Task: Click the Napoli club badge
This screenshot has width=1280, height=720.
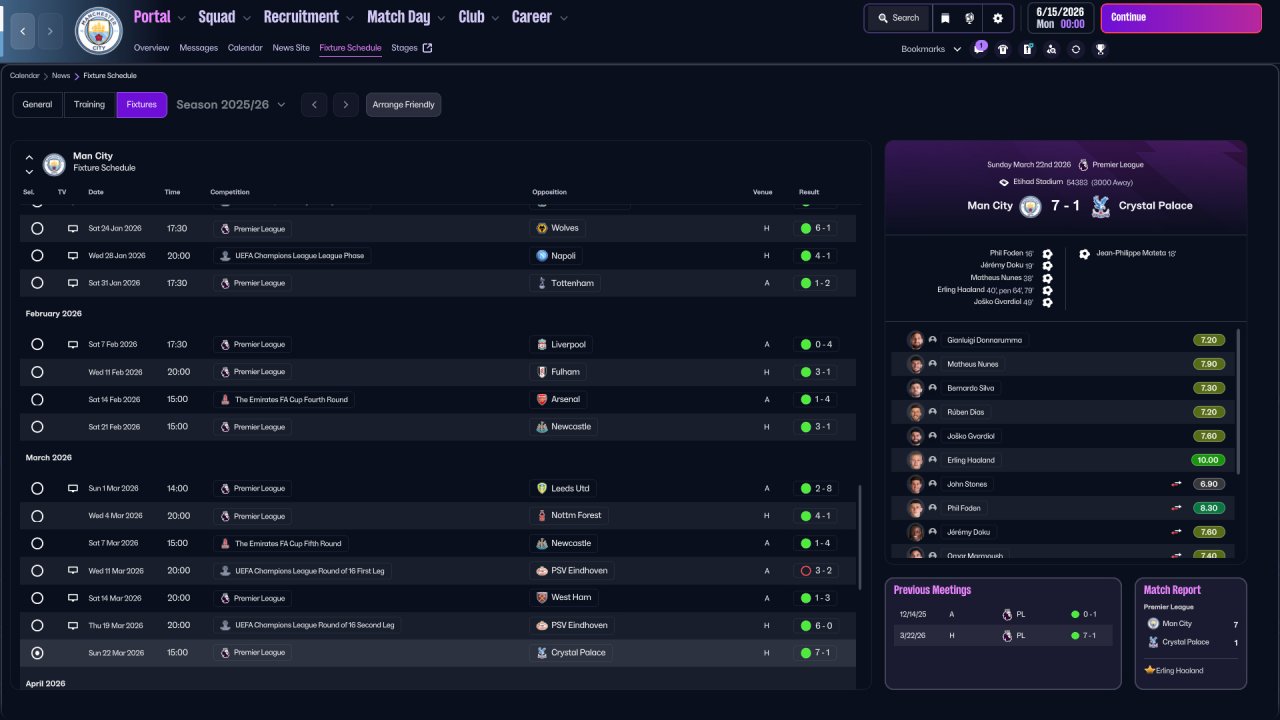Action: coord(543,256)
